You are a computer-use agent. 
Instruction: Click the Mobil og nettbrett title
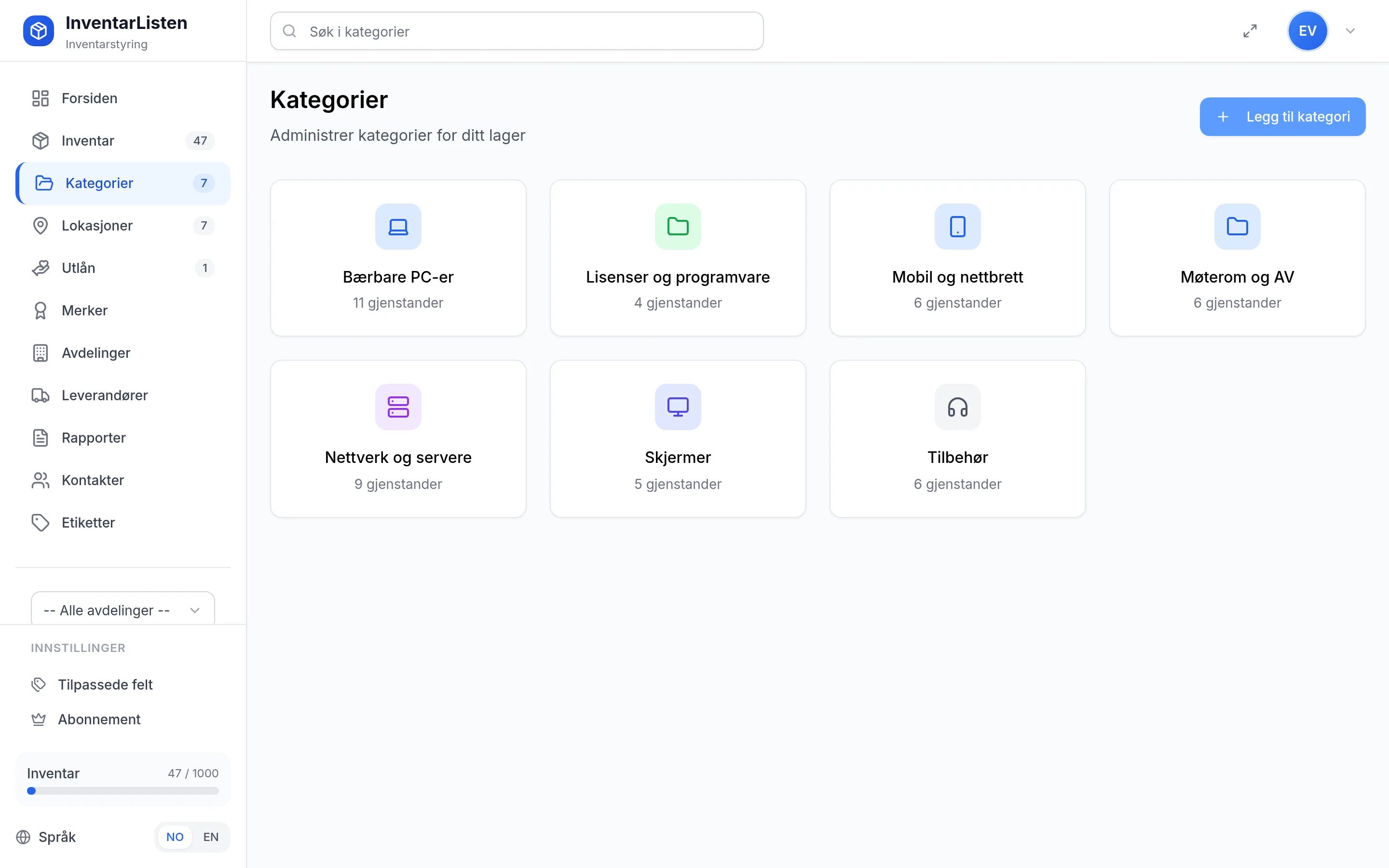[957, 277]
